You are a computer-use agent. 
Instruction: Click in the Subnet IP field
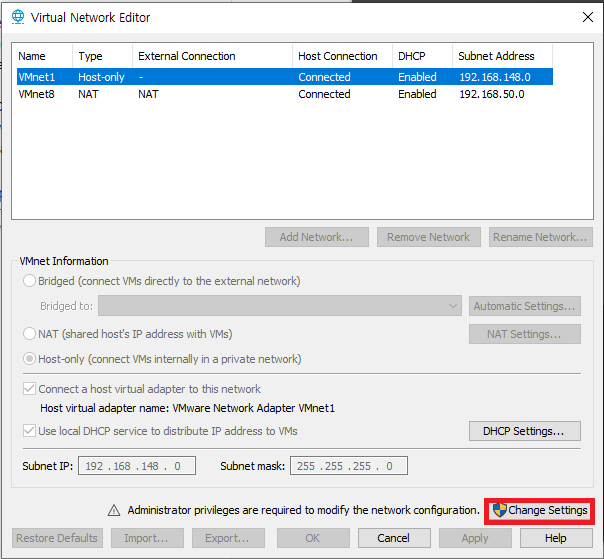[x=137, y=466]
